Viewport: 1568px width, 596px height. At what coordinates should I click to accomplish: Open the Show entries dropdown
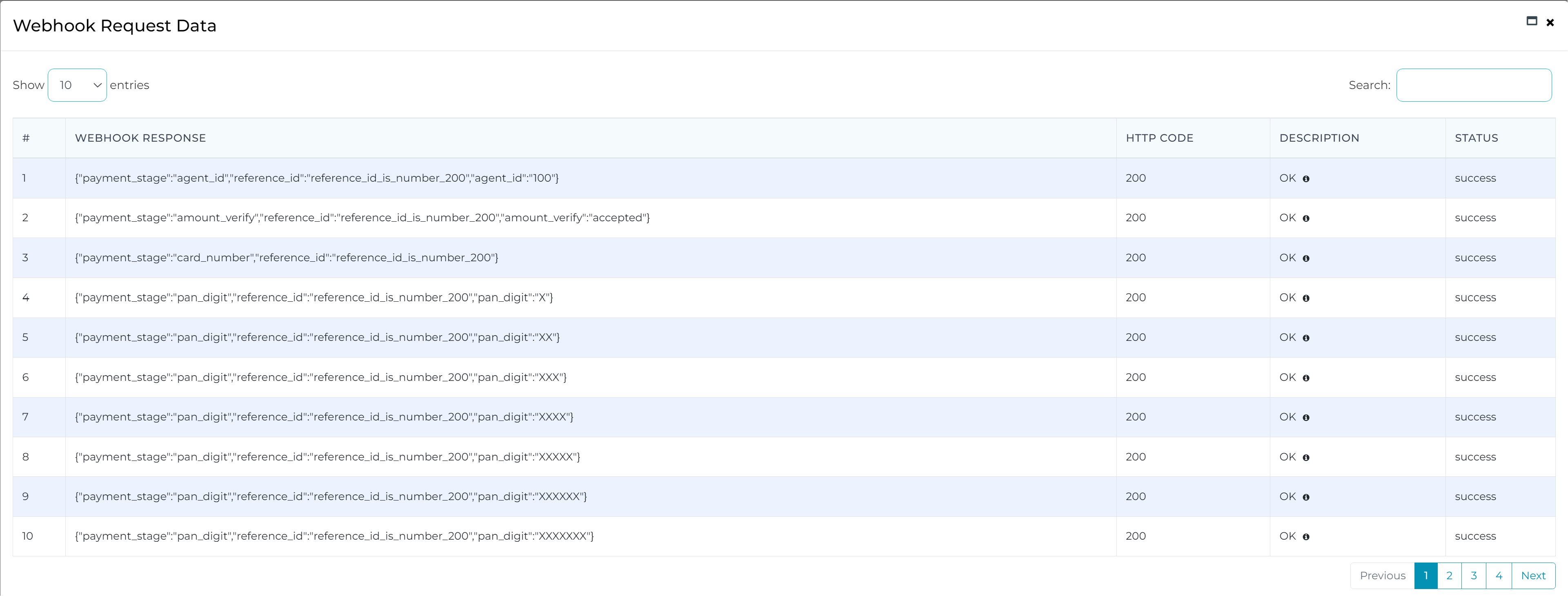(x=77, y=85)
